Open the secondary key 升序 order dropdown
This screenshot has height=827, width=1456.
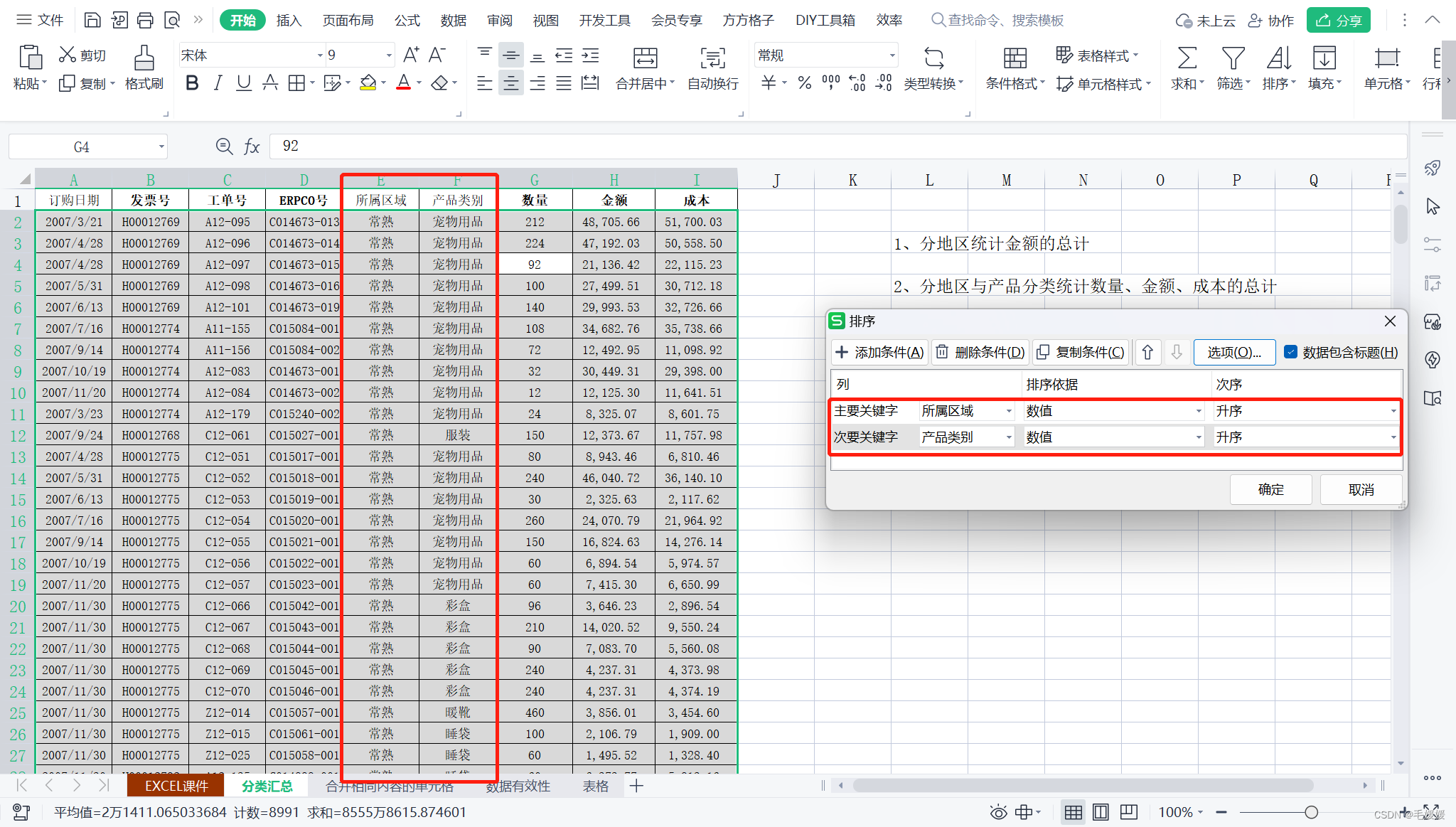pyautogui.click(x=1393, y=437)
